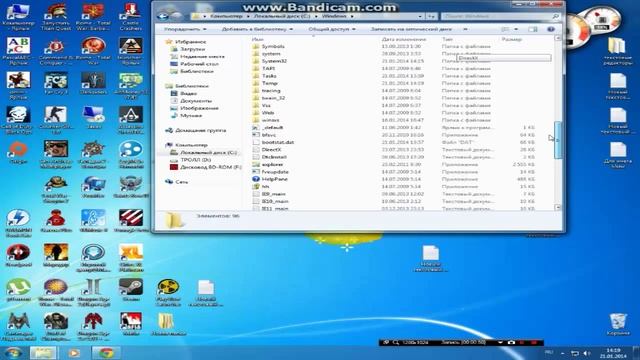Select the explorer application file
The image size is (640, 360).
(x=272, y=164)
